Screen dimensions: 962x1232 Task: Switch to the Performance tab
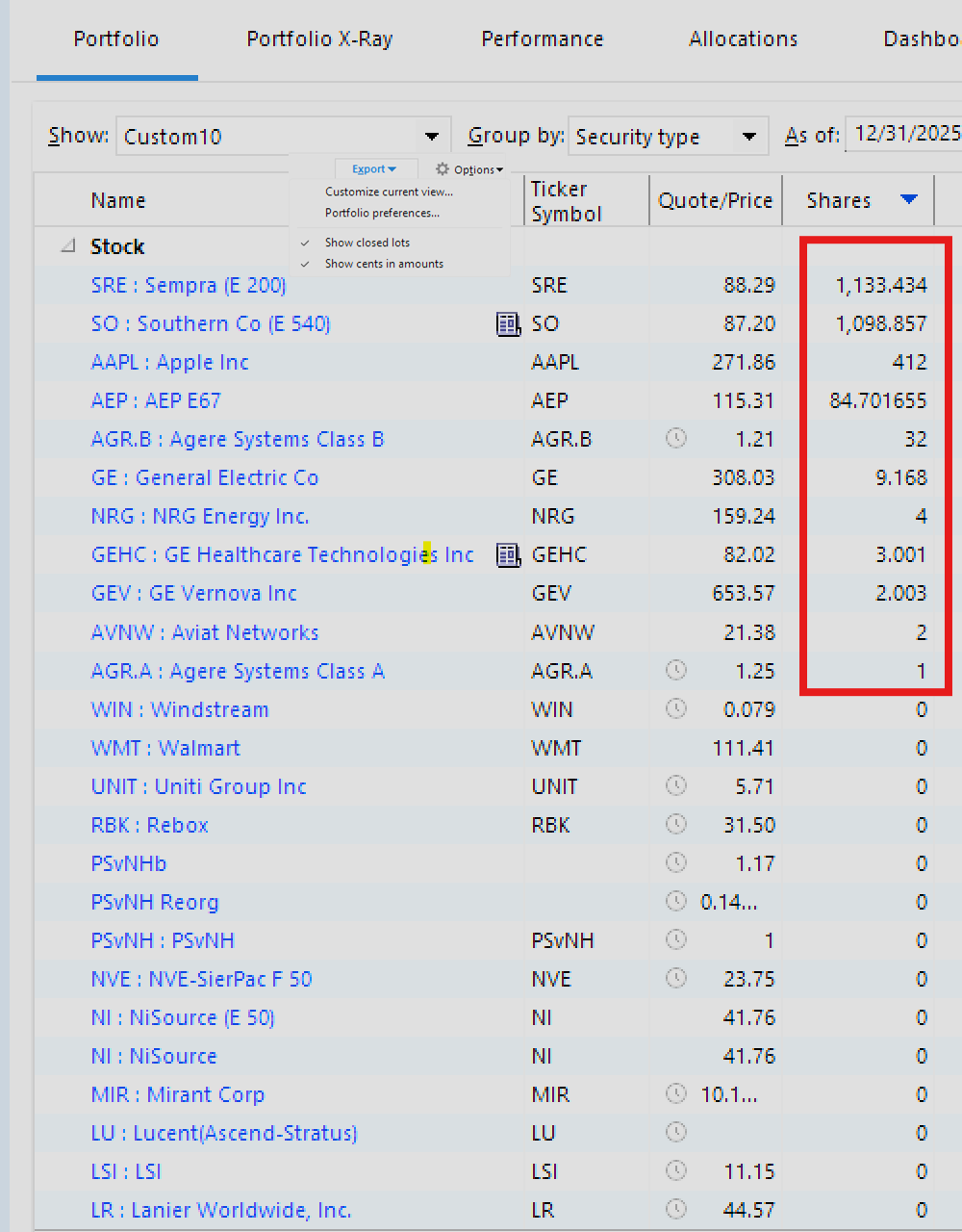point(543,39)
